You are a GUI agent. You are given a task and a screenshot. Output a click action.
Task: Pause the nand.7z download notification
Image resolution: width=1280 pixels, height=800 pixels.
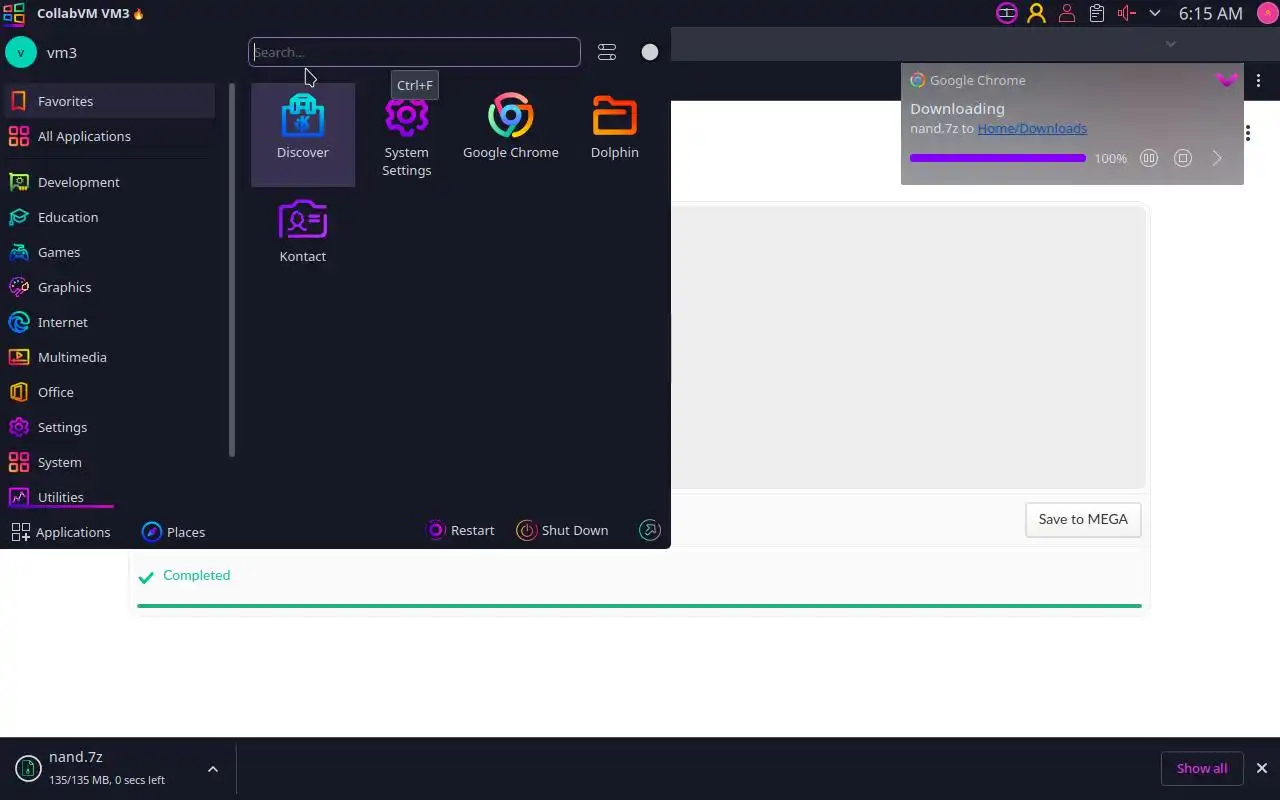tap(1149, 158)
